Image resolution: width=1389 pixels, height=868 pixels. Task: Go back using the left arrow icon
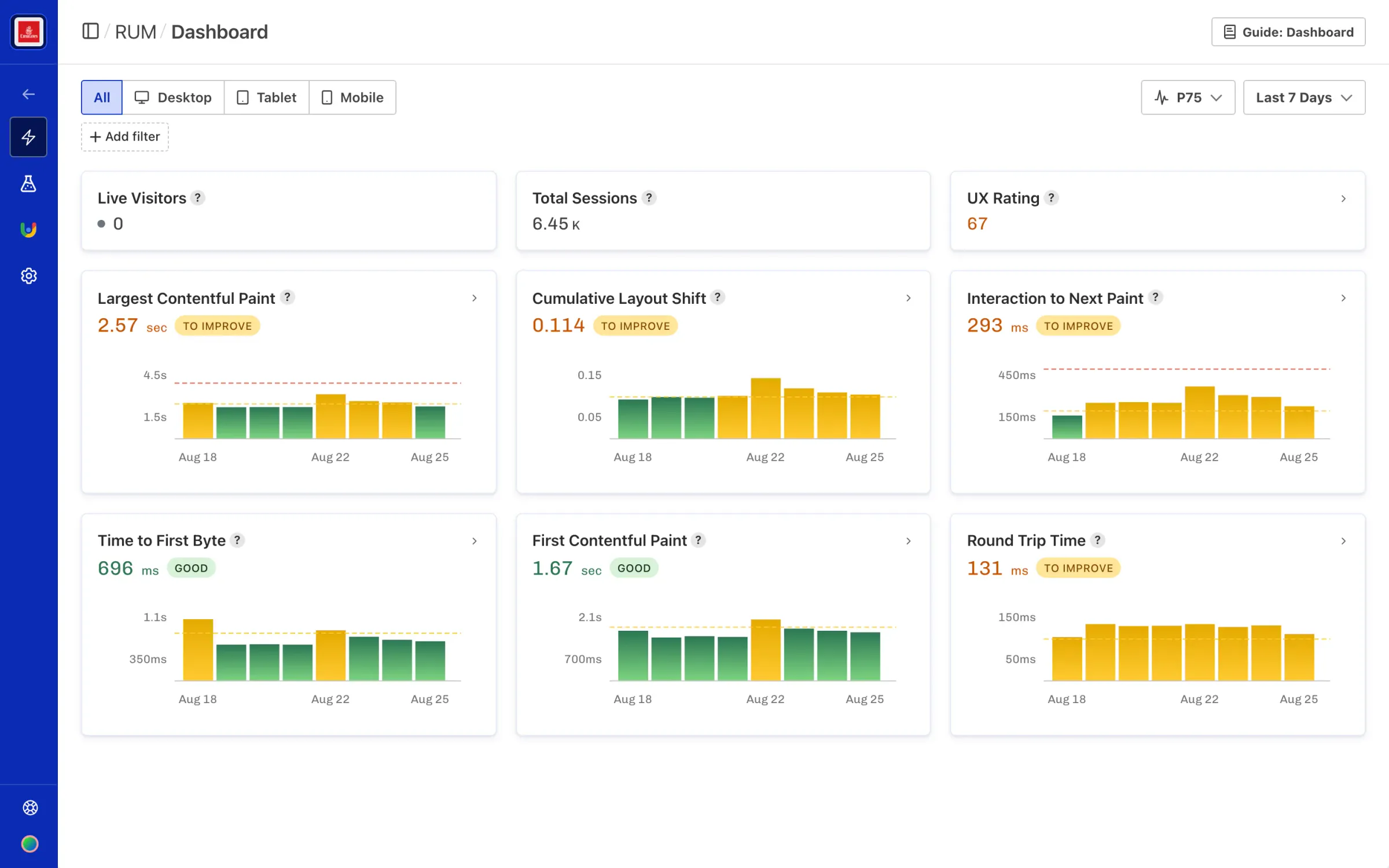(28, 94)
